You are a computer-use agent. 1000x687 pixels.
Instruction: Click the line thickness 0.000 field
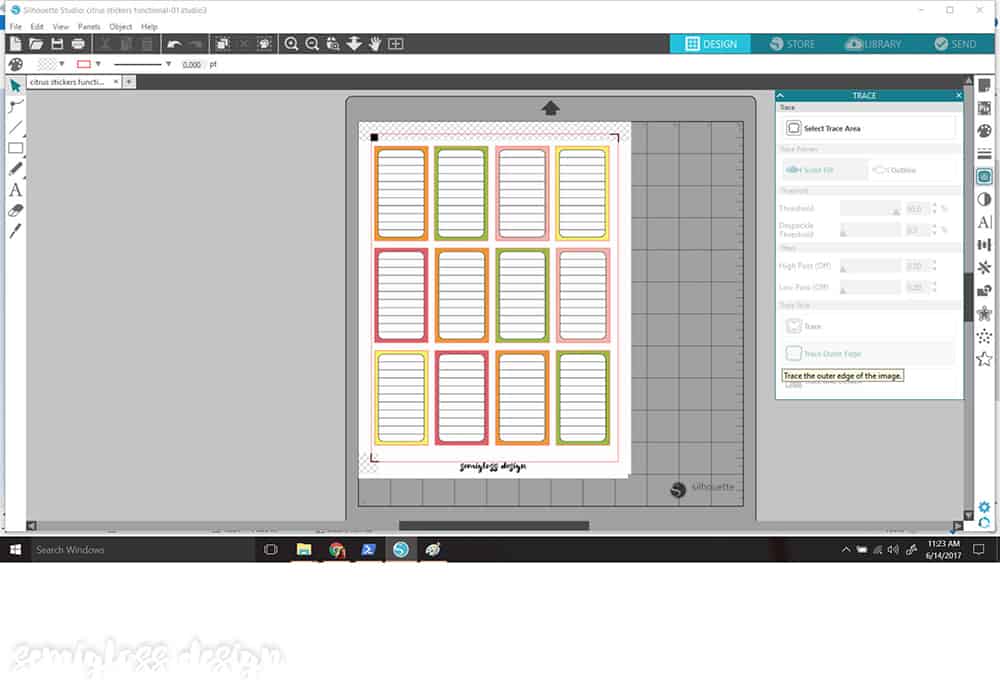191,64
